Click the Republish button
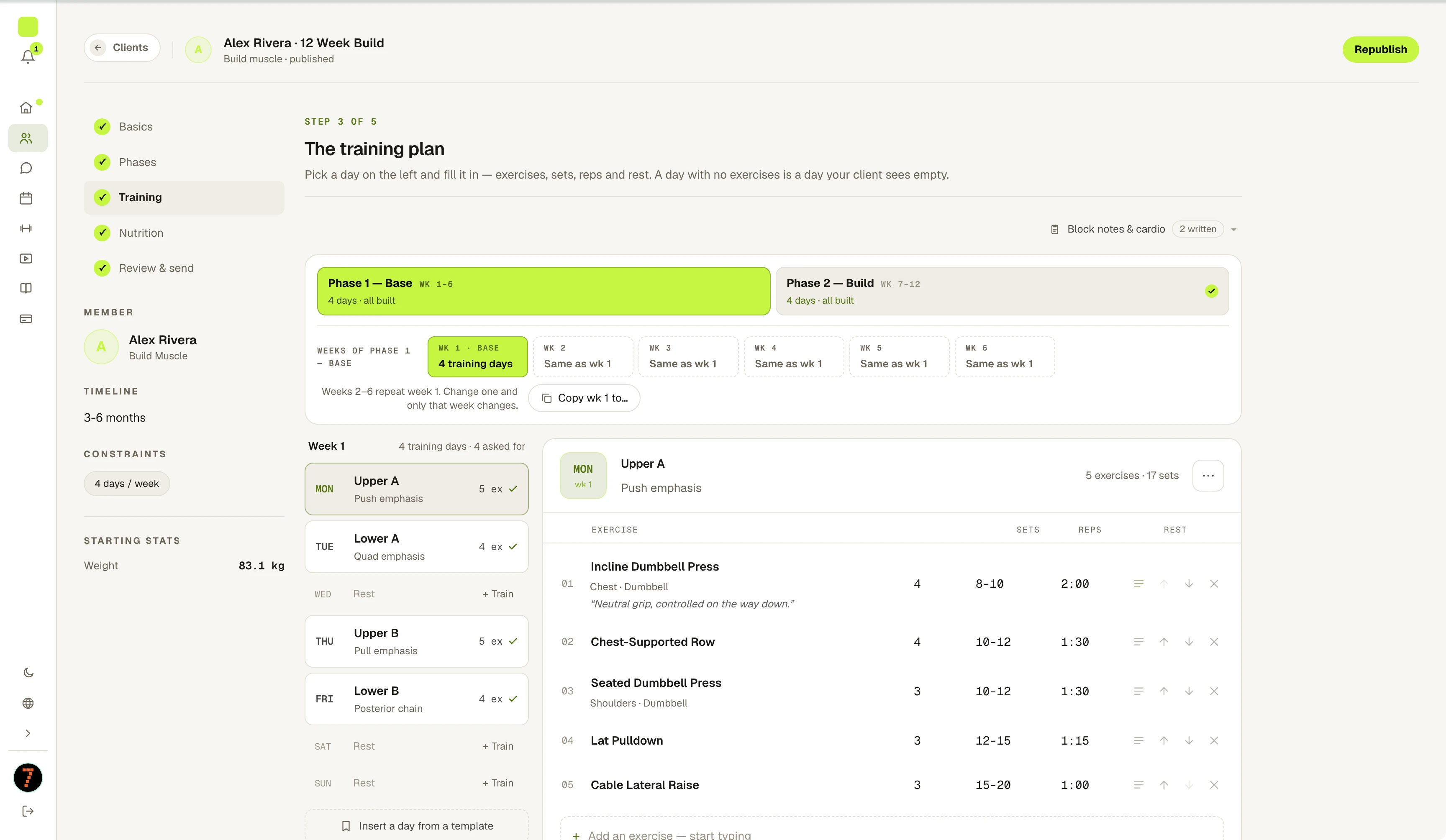This screenshot has width=1446, height=840. pos(1380,49)
